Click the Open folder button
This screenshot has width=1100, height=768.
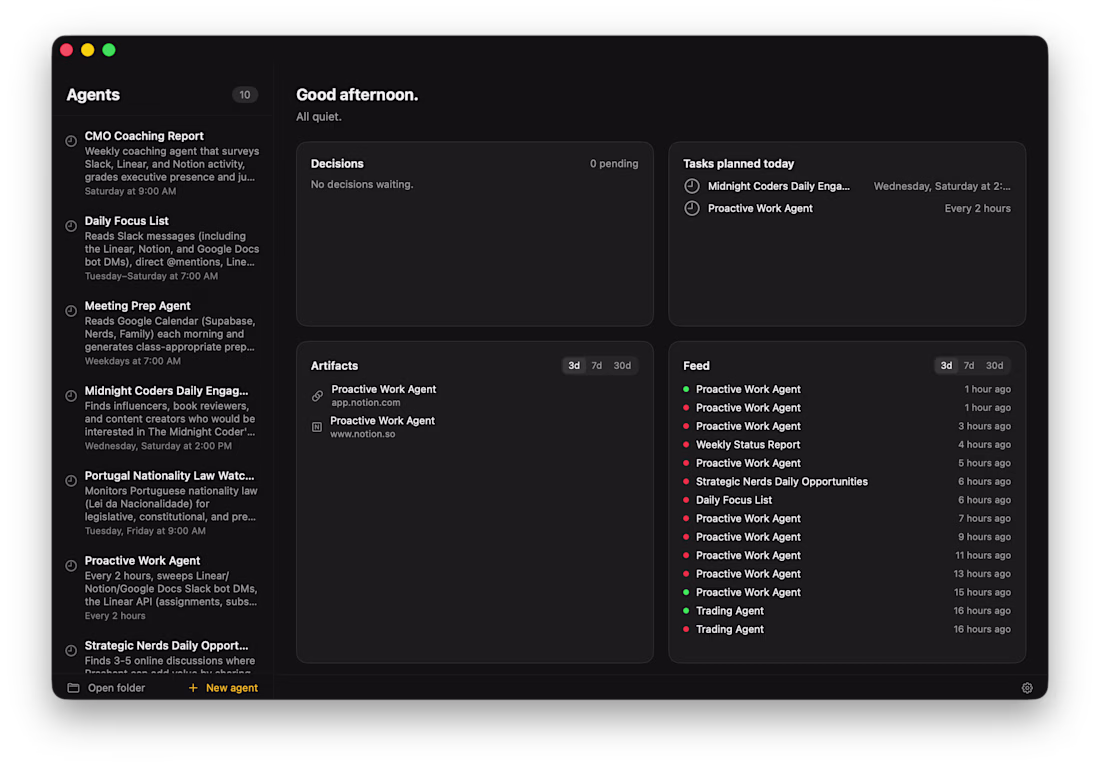point(116,688)
